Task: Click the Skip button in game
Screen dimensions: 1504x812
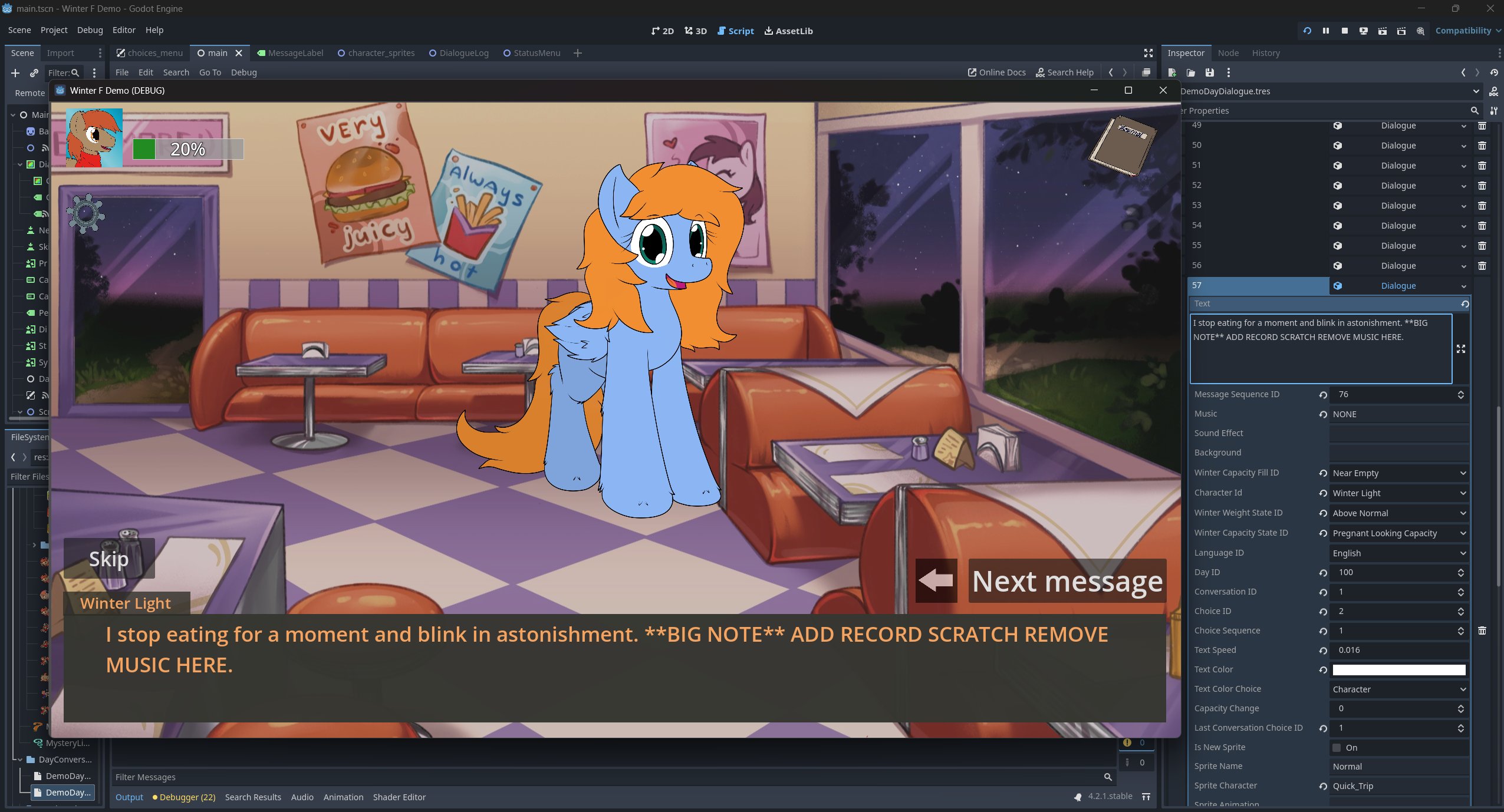Action: pos(109,558)
